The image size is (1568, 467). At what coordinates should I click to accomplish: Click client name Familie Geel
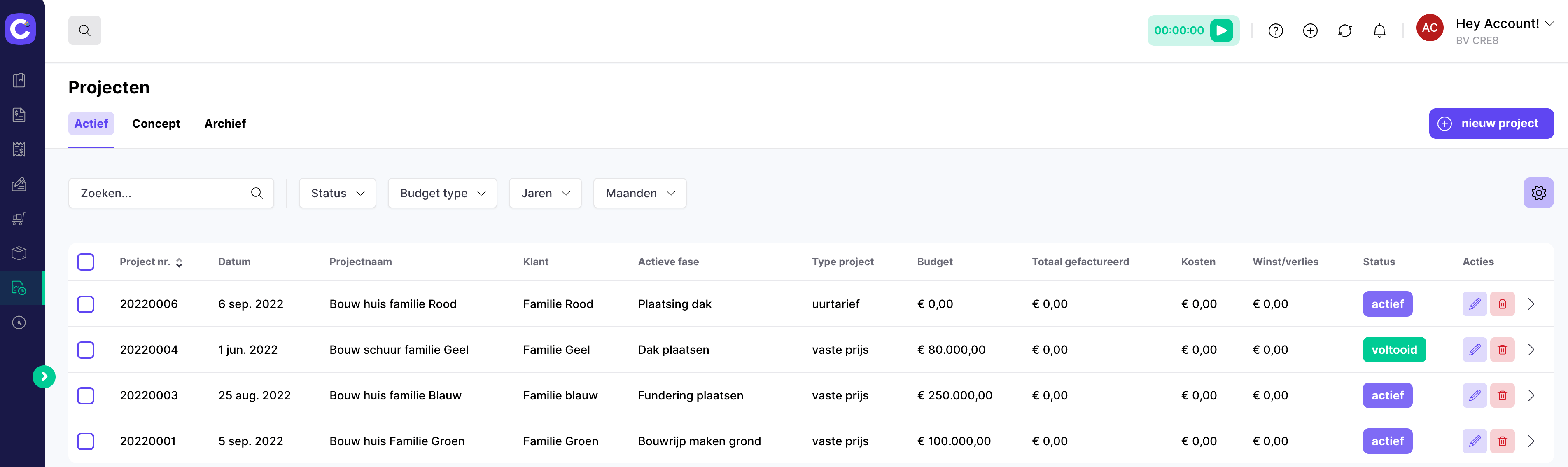556,350
